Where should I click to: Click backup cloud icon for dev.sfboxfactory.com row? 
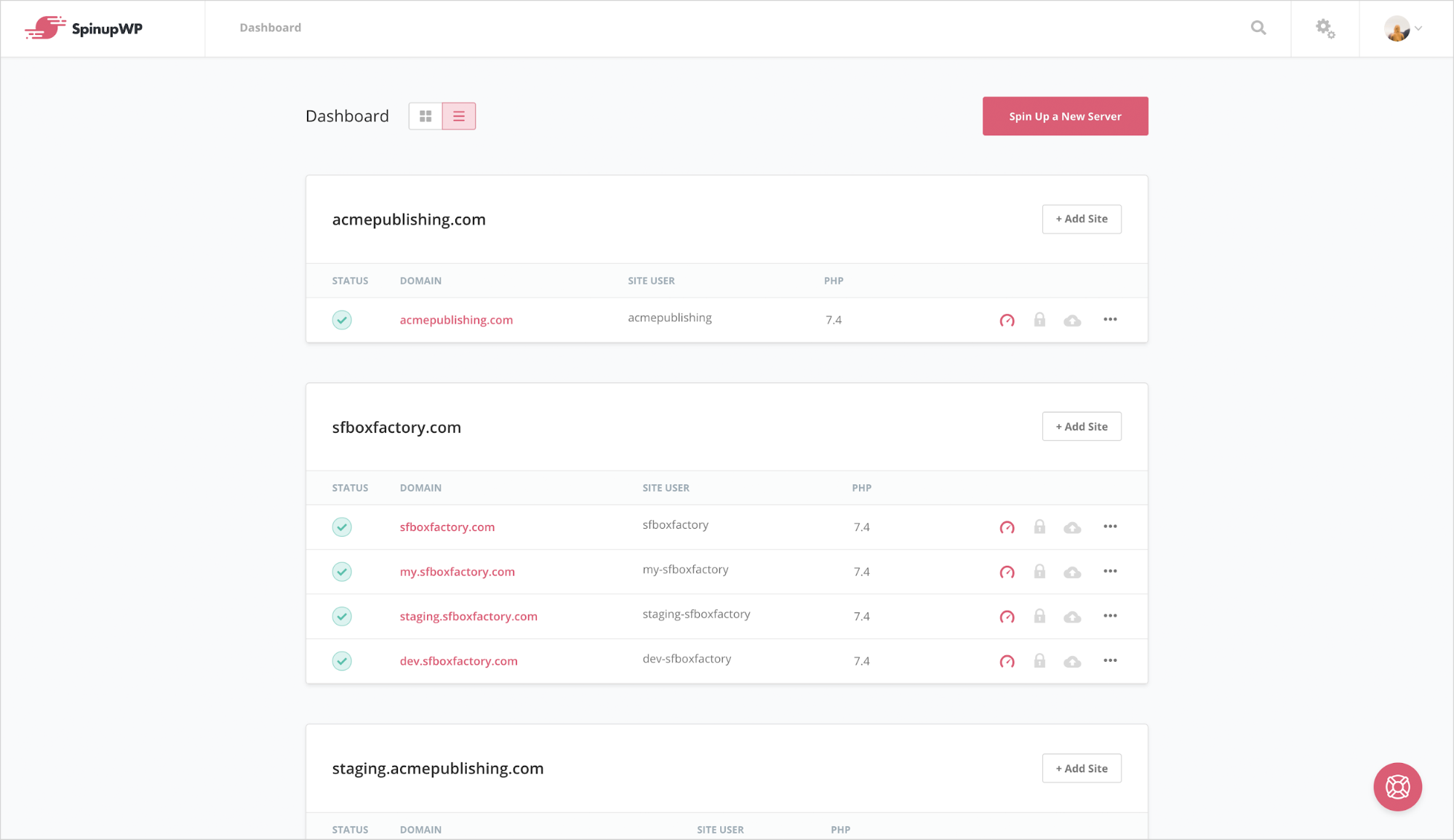tap(1072, 662)
